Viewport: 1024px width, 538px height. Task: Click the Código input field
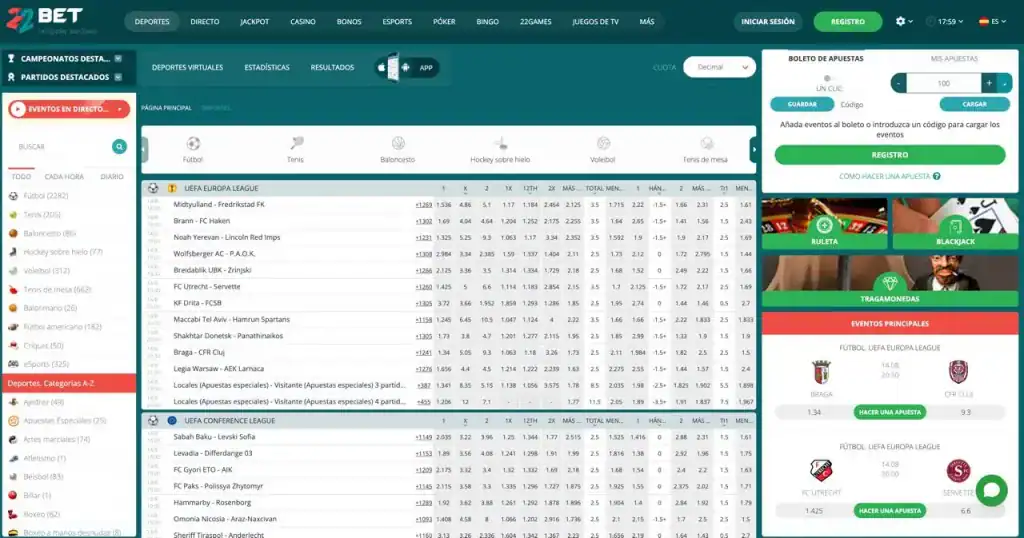[x=887, y=104]
